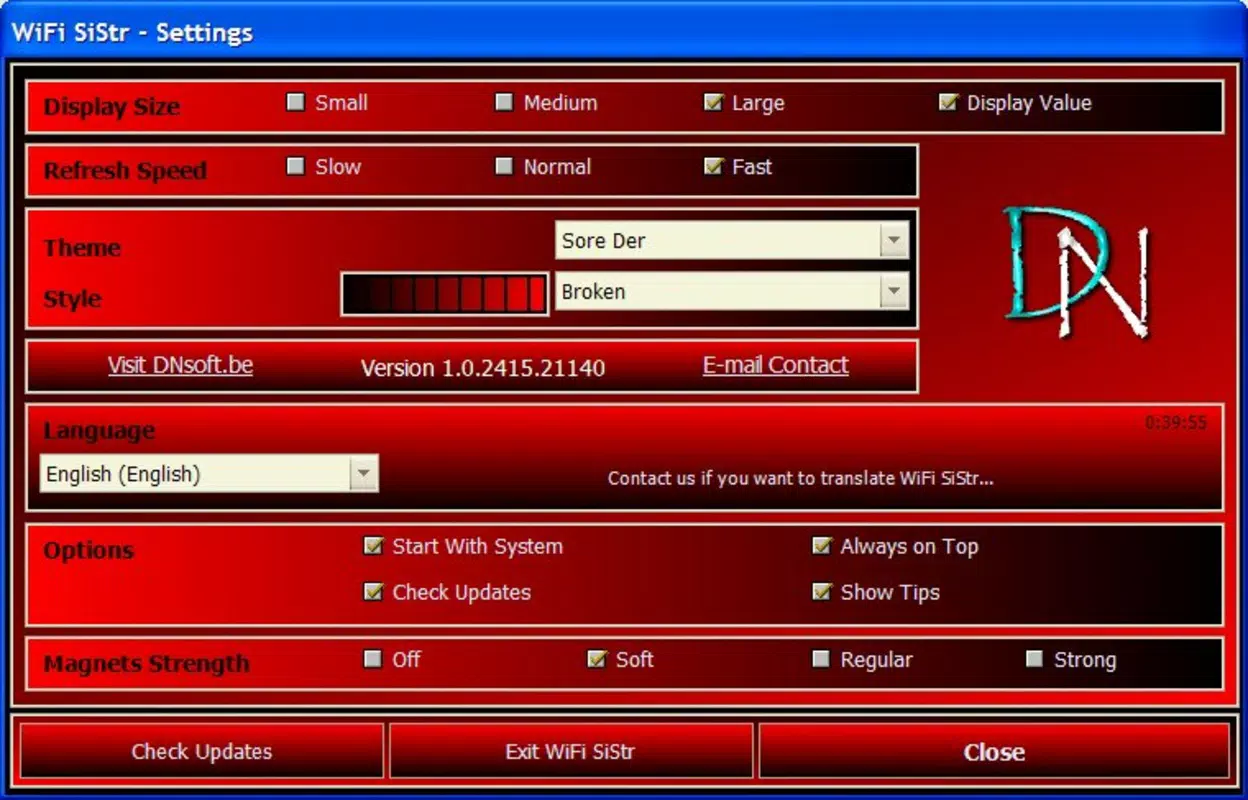Click the Theme label

[82, 248]
